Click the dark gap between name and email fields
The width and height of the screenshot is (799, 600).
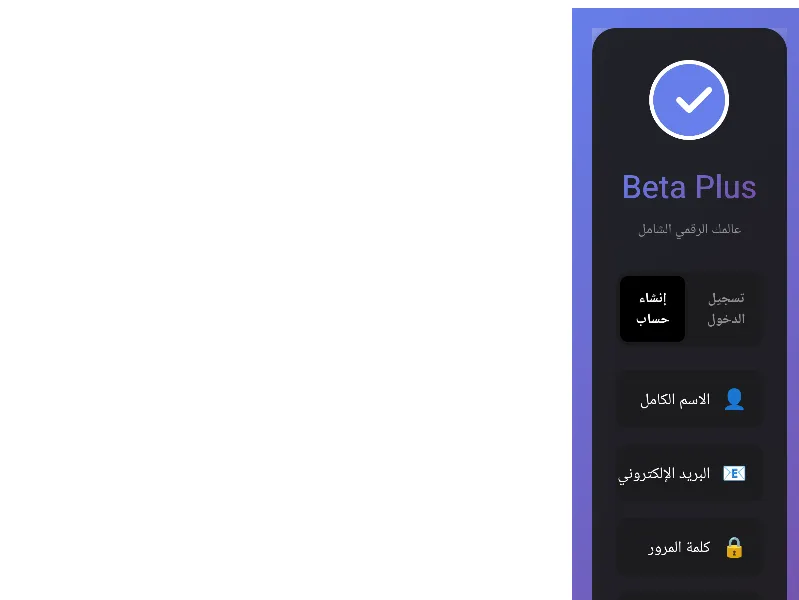point(689,436)
